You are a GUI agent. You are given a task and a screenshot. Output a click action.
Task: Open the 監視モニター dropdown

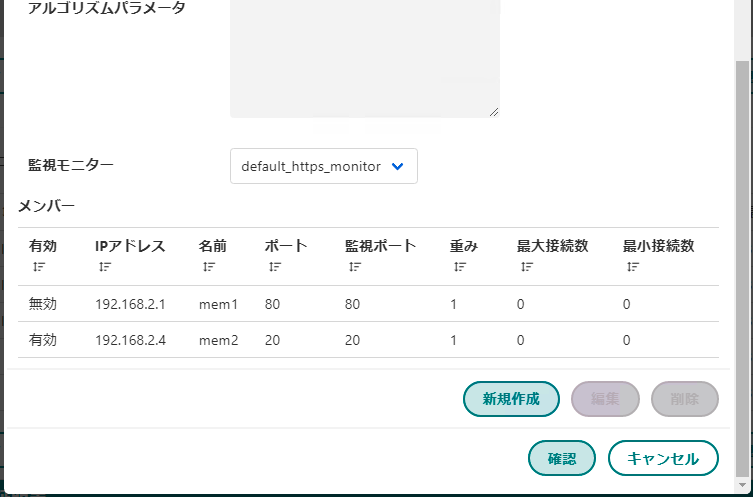pyautogui.click(x=324, y=166)
